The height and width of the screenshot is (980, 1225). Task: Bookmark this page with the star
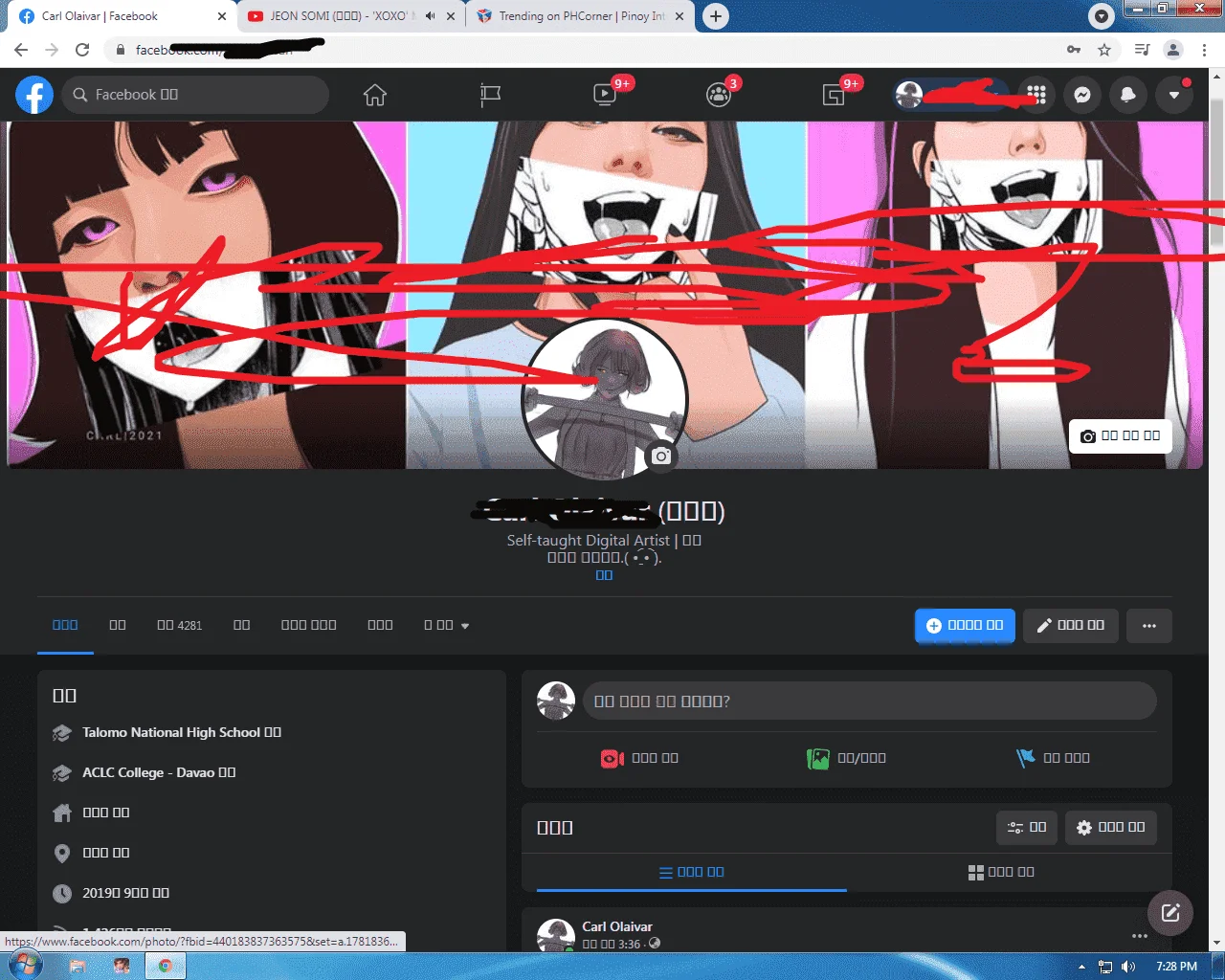(x=1104, y=50)
